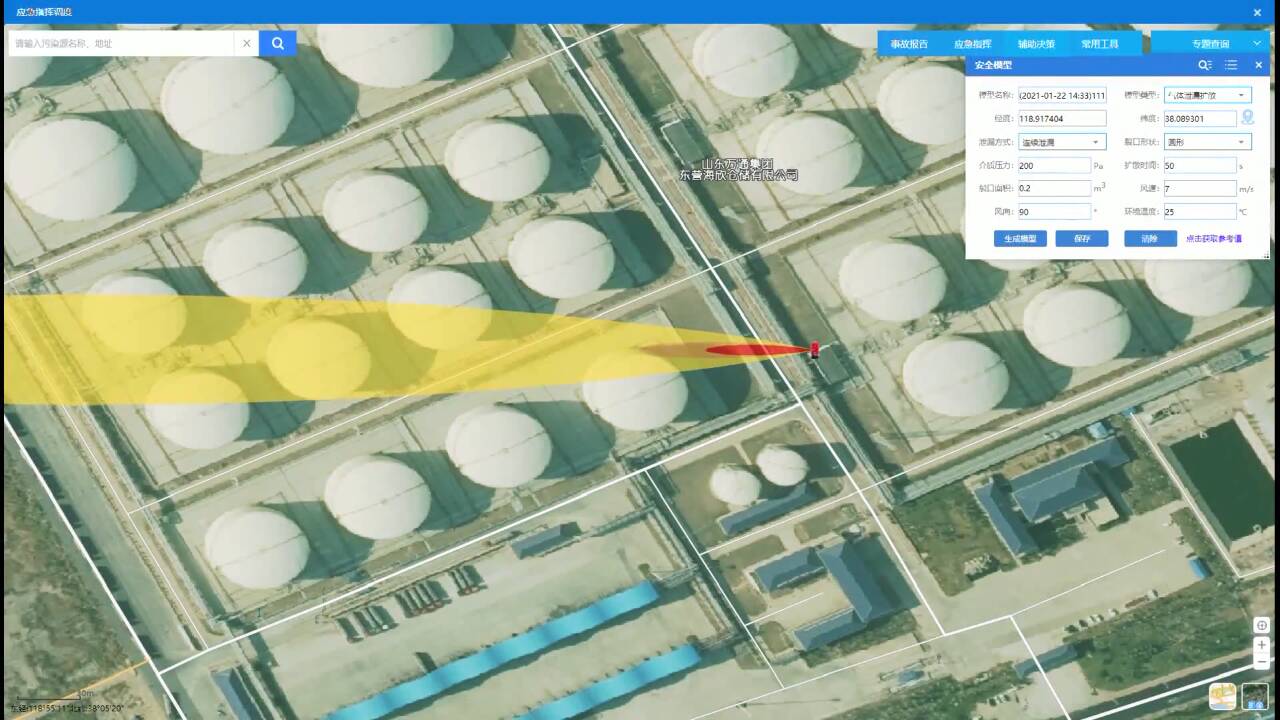Click the wind speed input field
Viewport: 1280px width, 720px height.
click(1200, 188)
